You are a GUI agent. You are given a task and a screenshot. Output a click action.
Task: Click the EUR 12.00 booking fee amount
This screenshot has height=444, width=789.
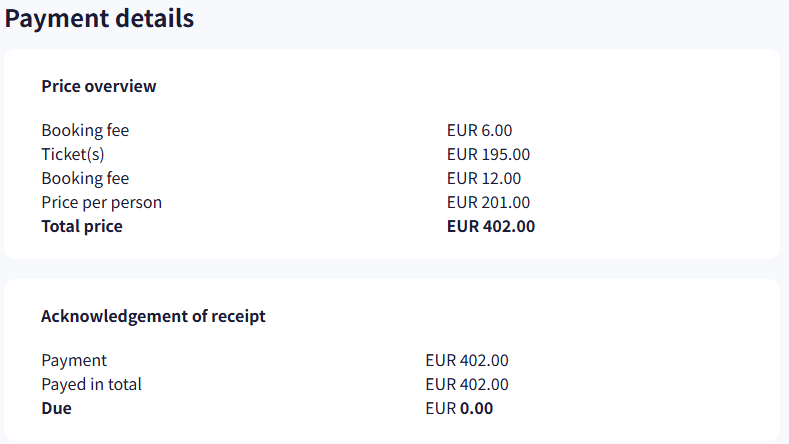click(484, 178)
